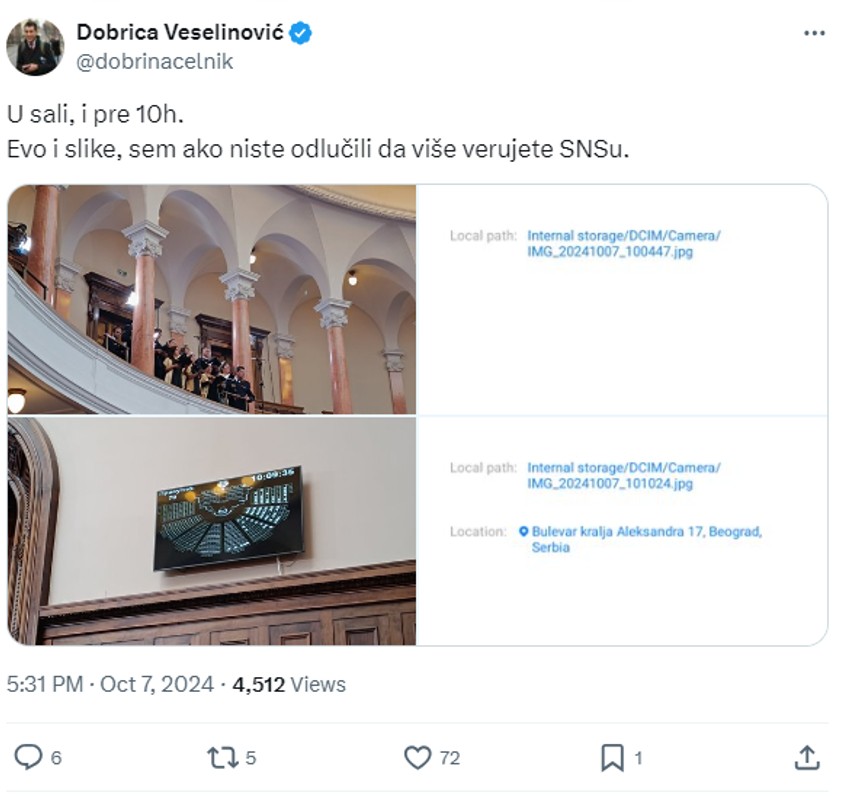Image resolution: width=850 pixels, height=806 pixels.
Task: Click the reply speech bubble icon
Action: [28, 757]
